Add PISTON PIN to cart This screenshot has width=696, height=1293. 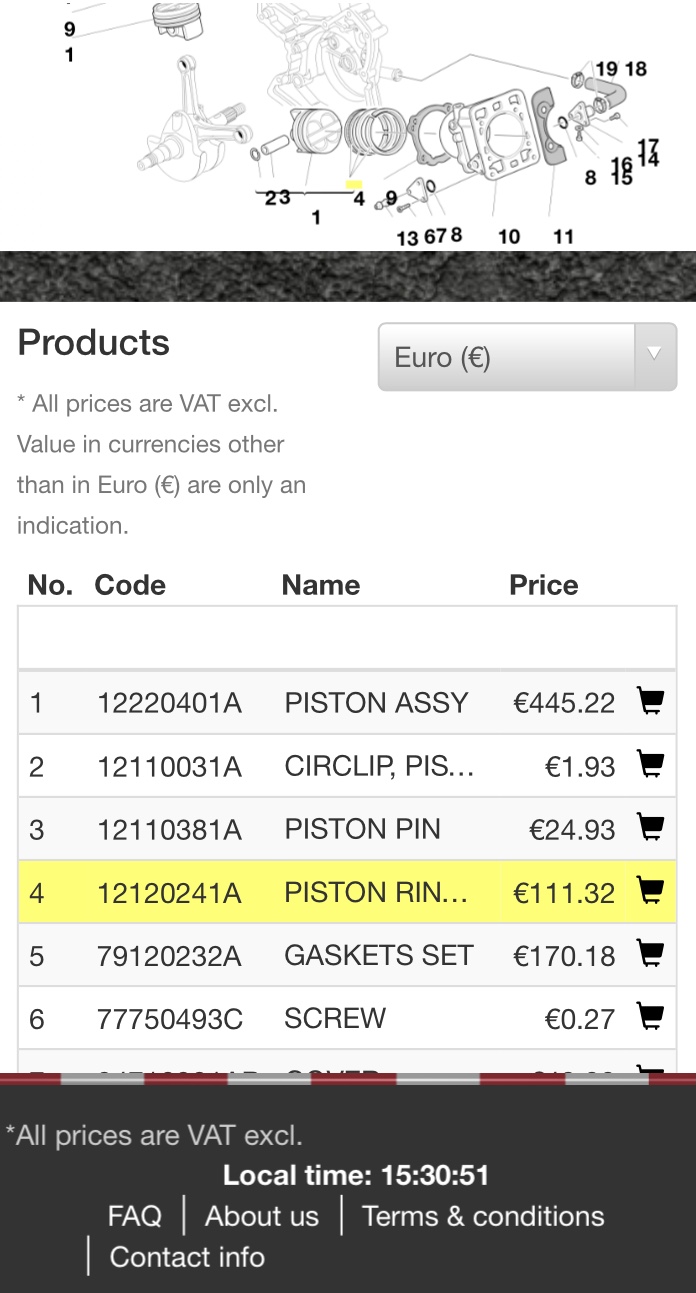[x=650, y=828]
